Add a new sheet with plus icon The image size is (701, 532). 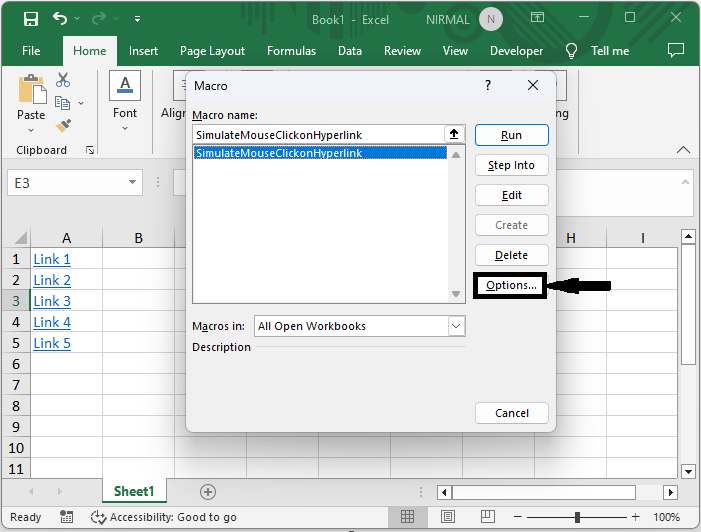207,492
